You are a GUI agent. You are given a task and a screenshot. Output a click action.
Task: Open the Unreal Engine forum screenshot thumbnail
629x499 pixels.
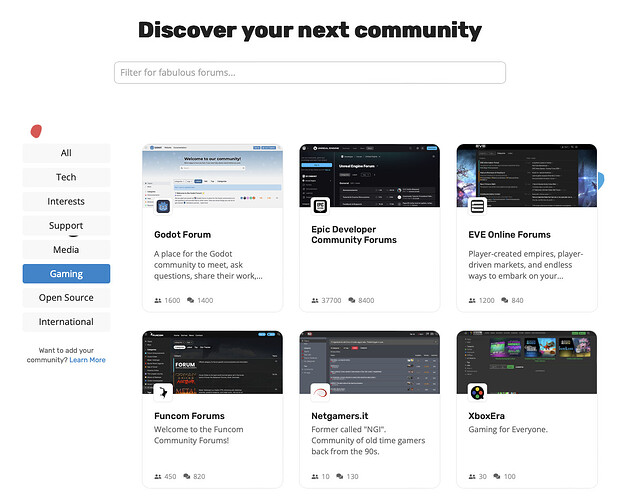(369, 176)
